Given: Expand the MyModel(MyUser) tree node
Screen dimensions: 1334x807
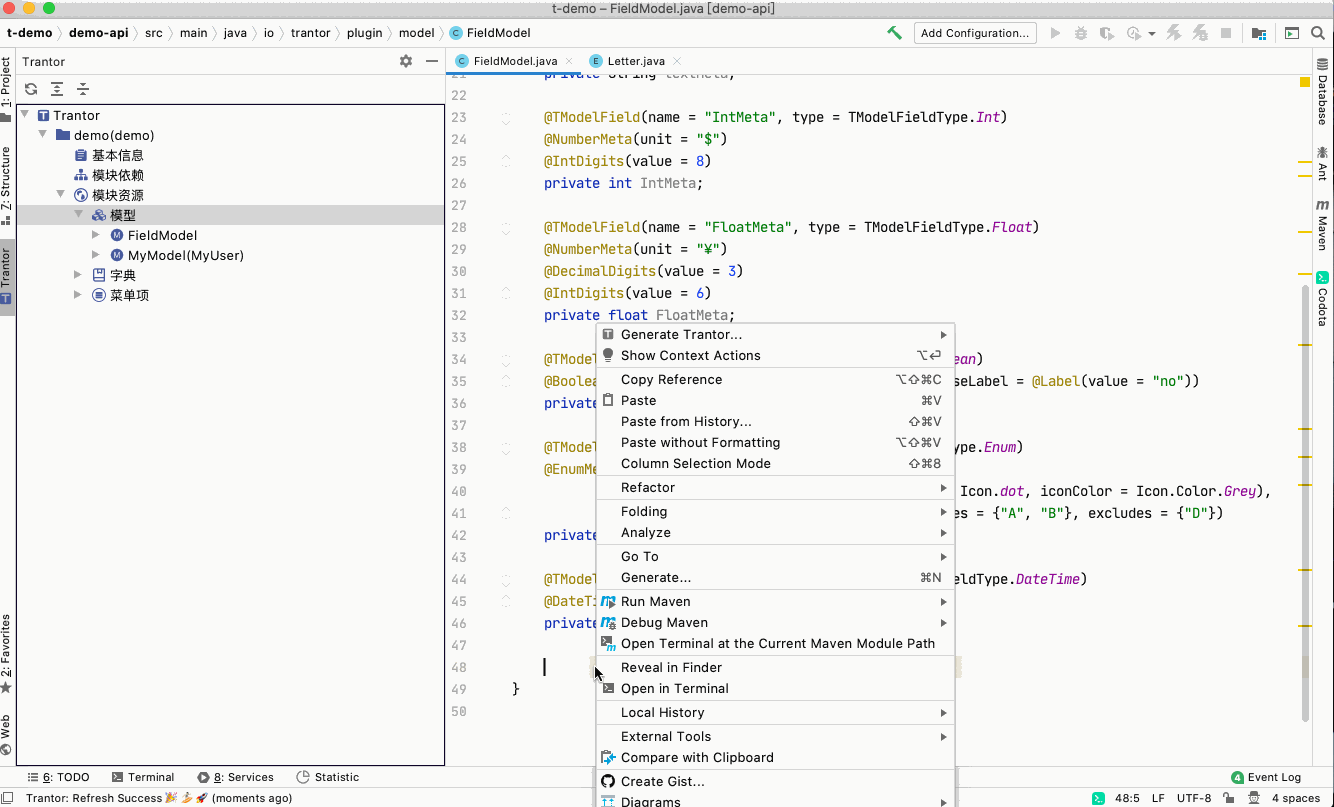Looking at the screenshot, I should point(96,255).
